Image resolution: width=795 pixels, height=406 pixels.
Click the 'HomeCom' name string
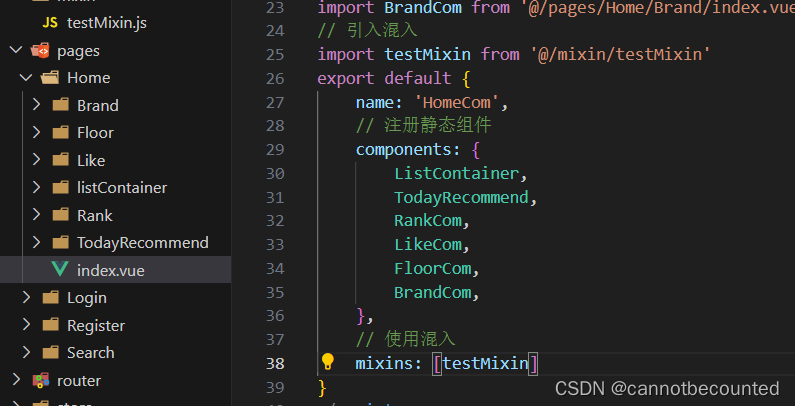[x=457, y=103]
